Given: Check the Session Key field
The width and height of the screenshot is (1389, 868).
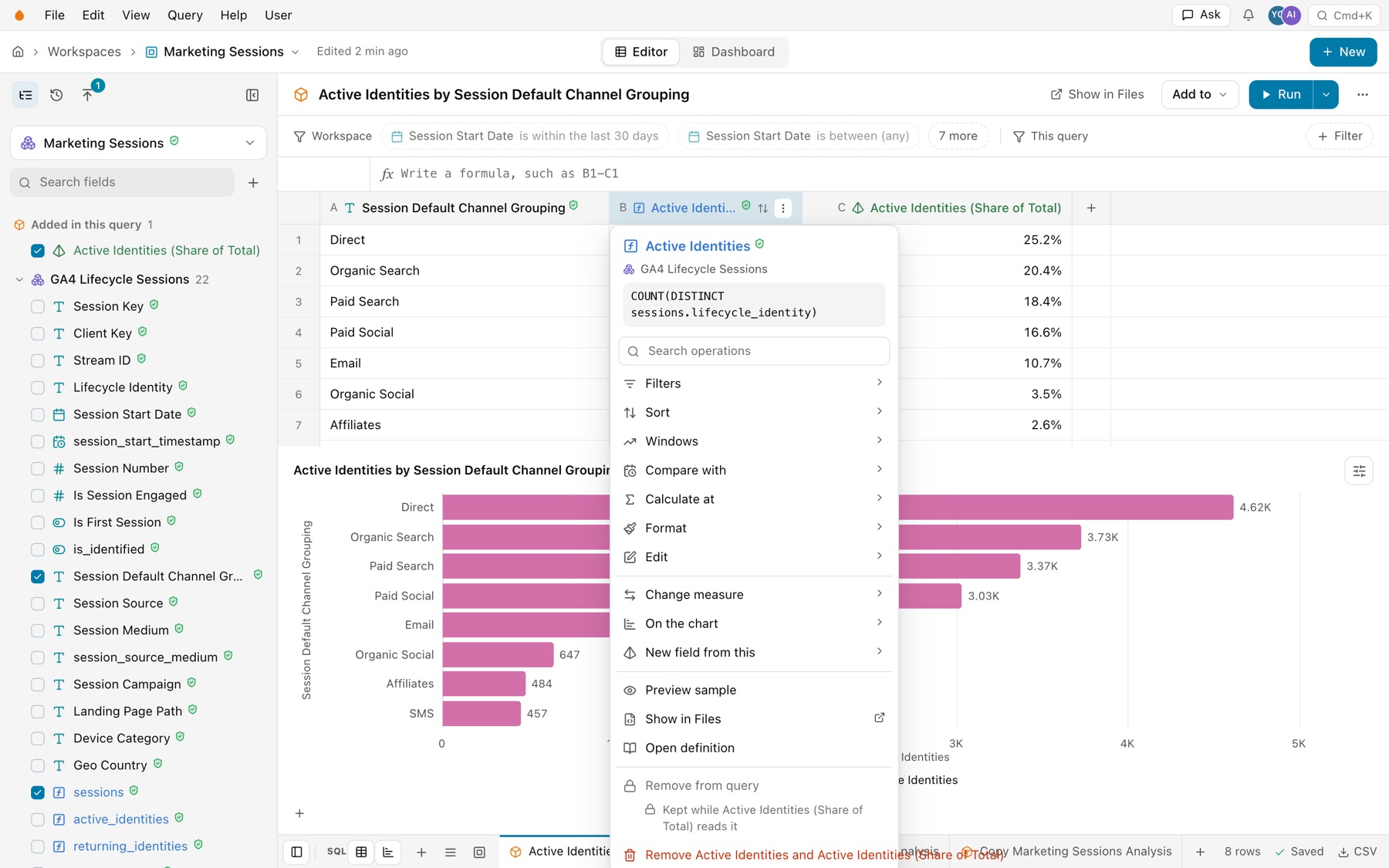Looking at the screenshot, I should coord(38,306).
